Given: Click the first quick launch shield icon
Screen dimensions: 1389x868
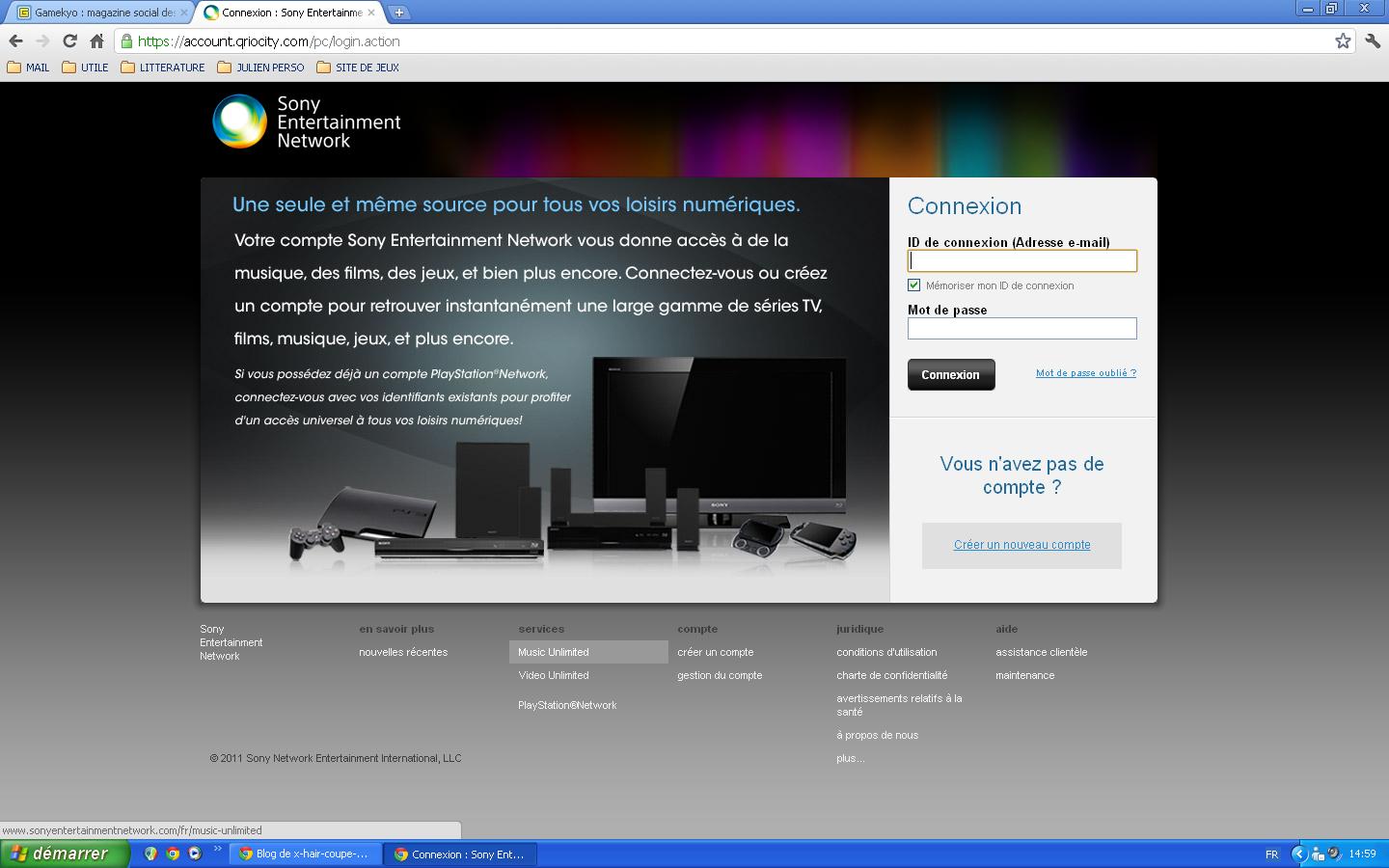Looking at the screenshot, I should coord(150,854).
